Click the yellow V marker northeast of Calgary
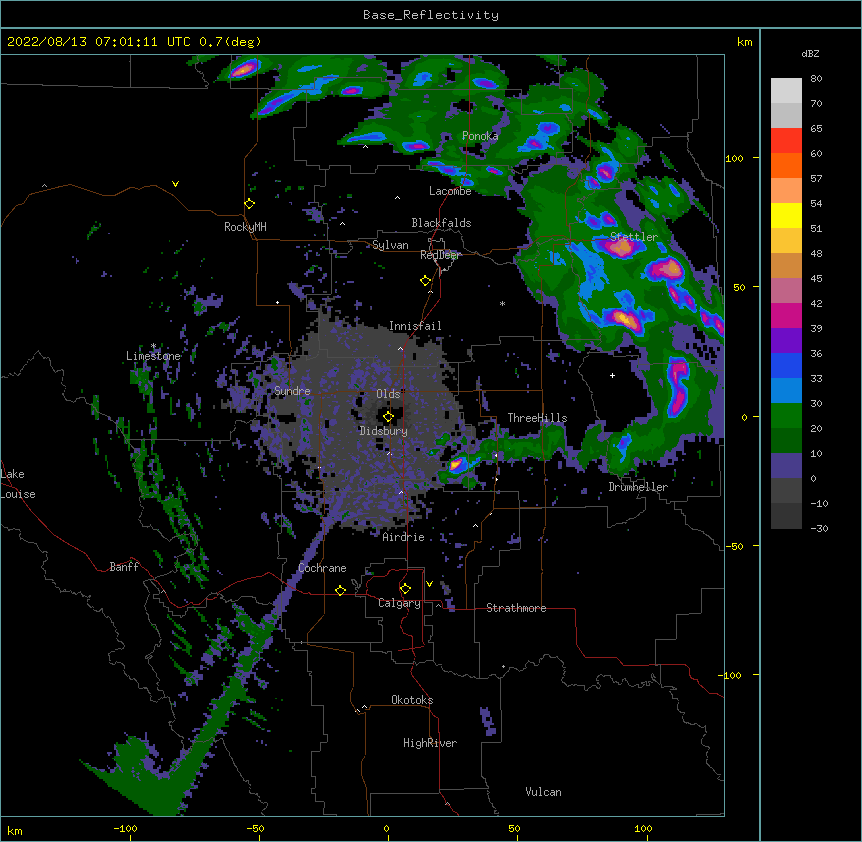This screenshot has width=862, height=842. coord(429,584)
